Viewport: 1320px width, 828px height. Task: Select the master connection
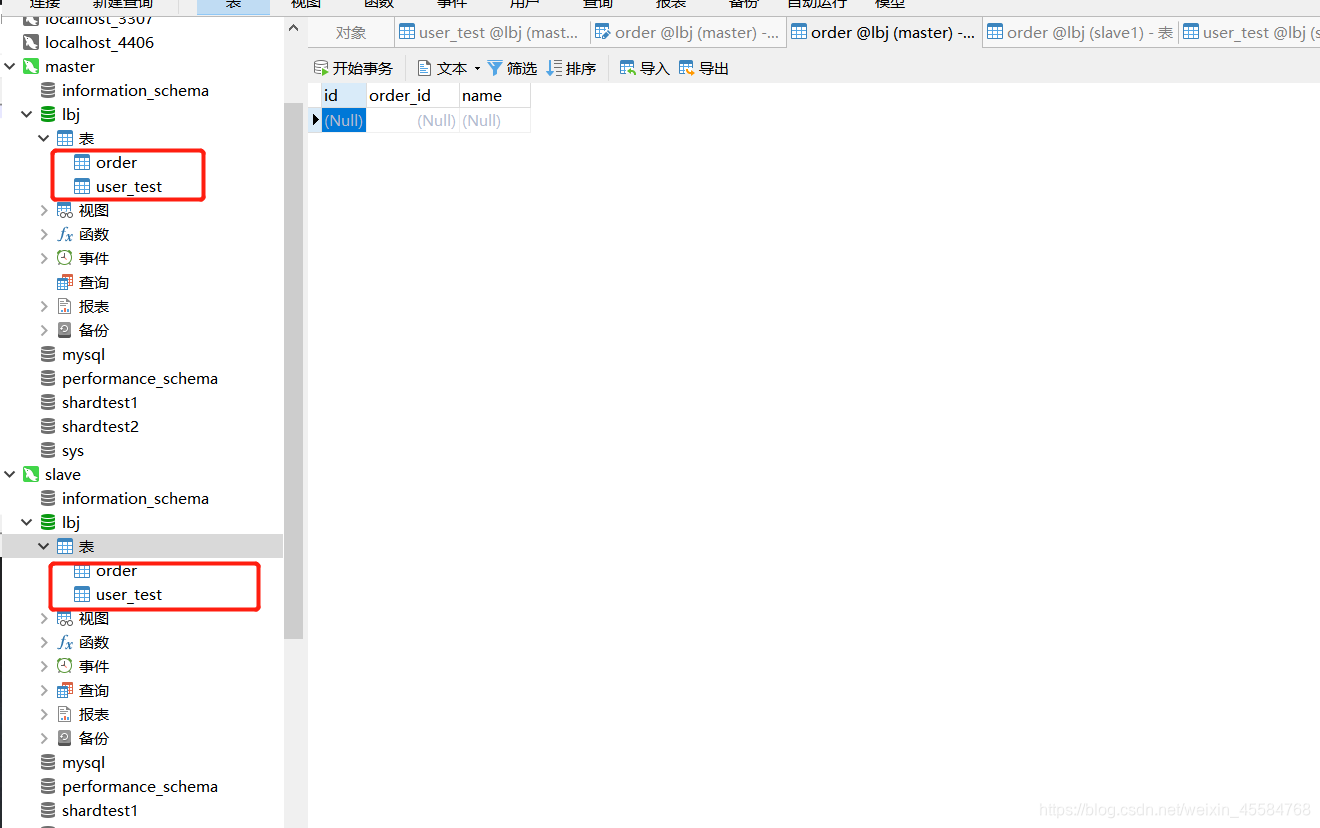(x=70, y=66)
